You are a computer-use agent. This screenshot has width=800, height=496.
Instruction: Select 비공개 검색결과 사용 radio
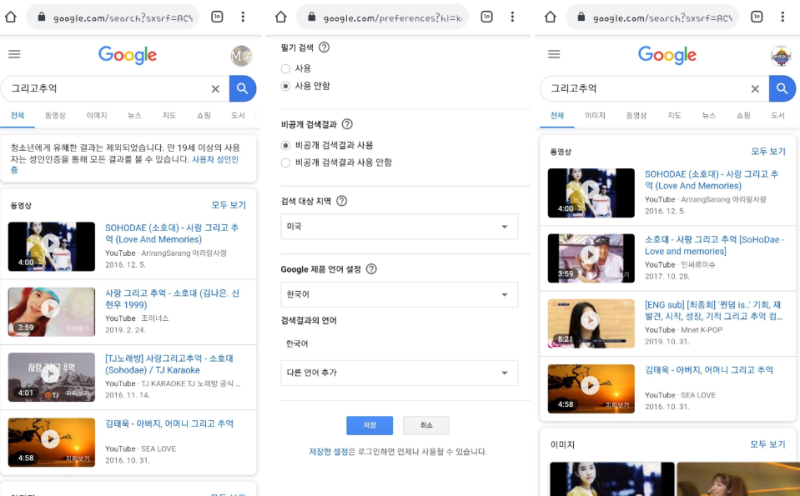286,145
